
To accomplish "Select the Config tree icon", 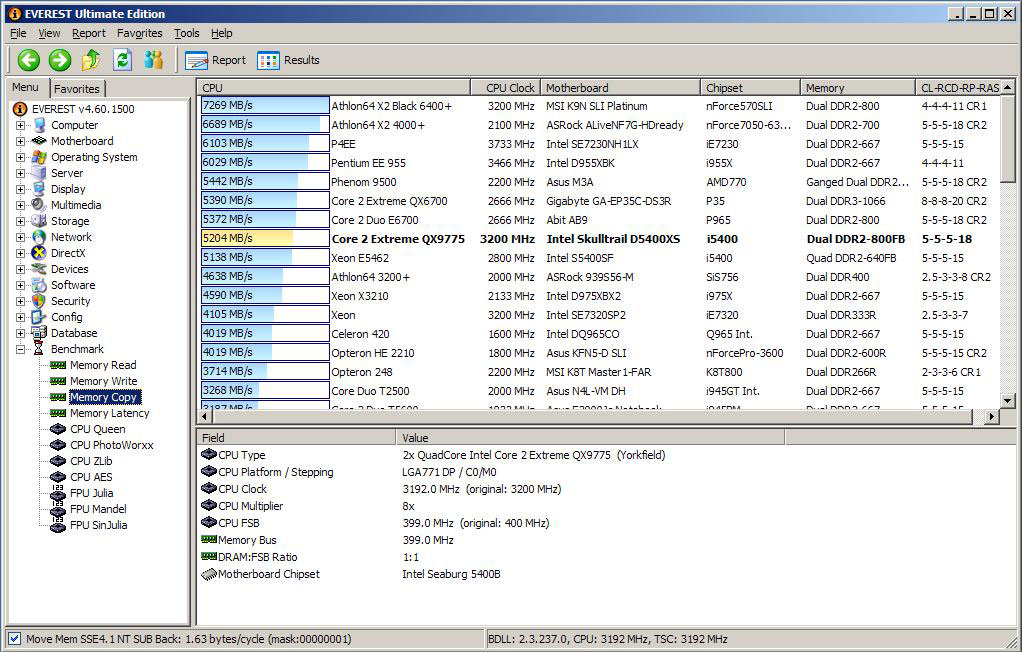I will click(x=39, y=317).
